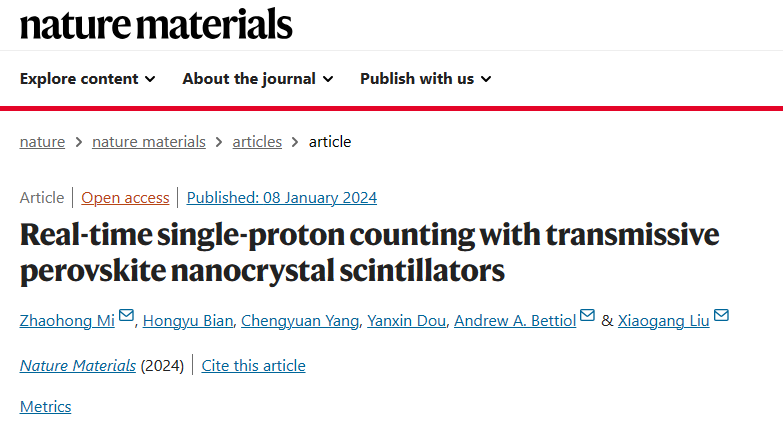Image resolution: width=783 pixels, height=438 pixels.
Task: Open author Chengyuan Yang's link
Action: click(300, 321)
